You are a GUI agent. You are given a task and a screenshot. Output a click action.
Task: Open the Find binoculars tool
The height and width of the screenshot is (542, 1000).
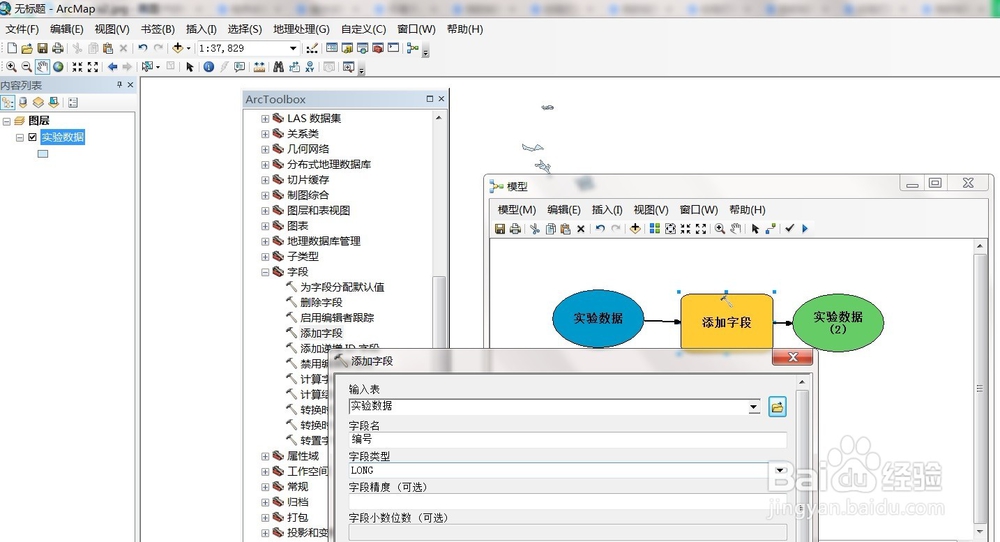coord(278,67)
